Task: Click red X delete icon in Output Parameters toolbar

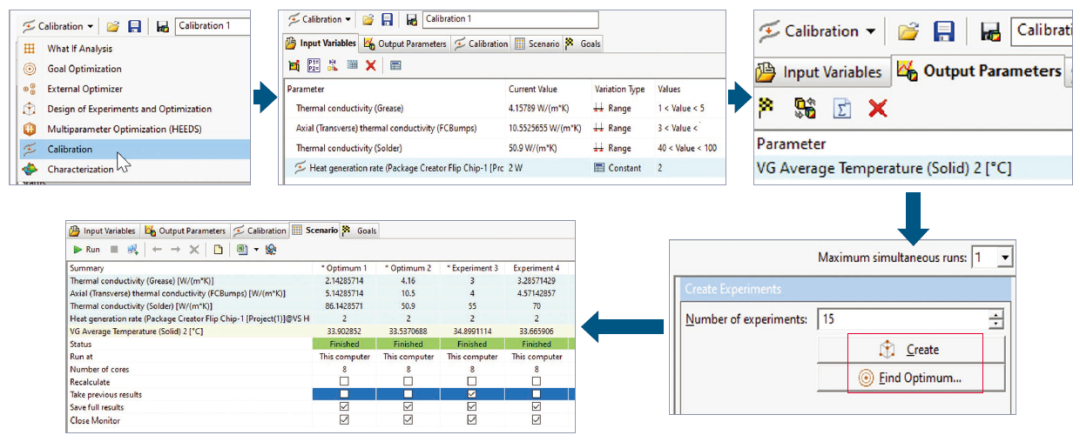Action: 878,107
